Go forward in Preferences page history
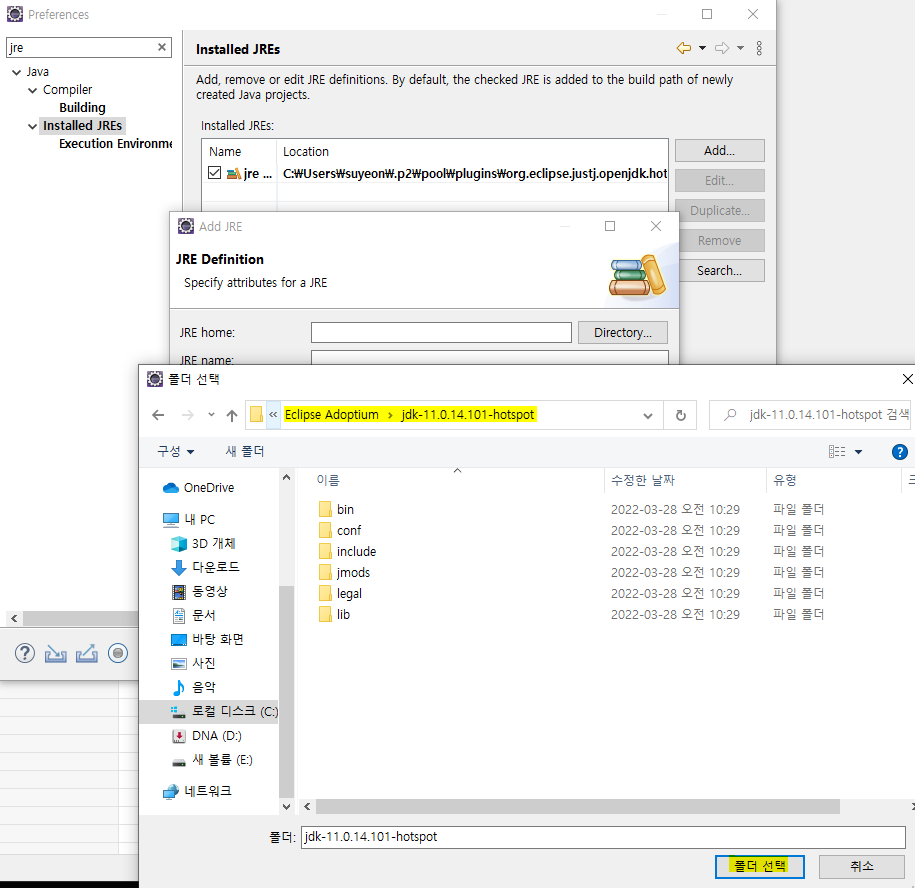915x888 pixels. (x=722, y=48)
